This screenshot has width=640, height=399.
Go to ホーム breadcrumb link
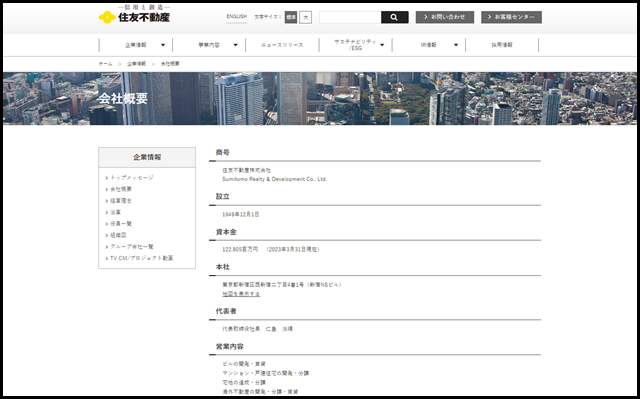point(105,64)
